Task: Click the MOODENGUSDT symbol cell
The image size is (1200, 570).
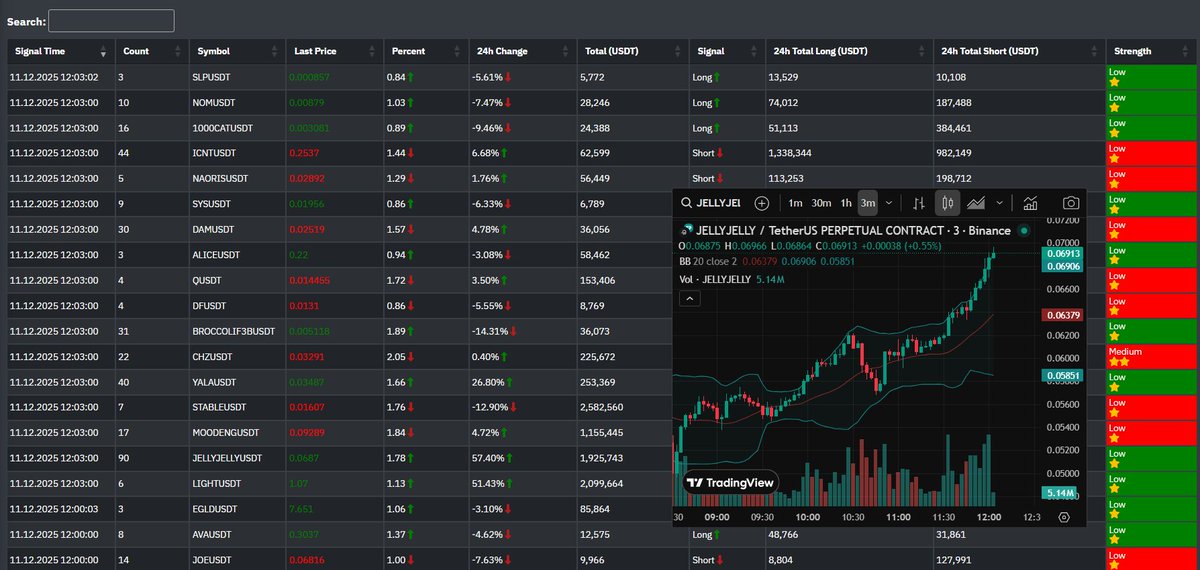Action: coord(236,432)
